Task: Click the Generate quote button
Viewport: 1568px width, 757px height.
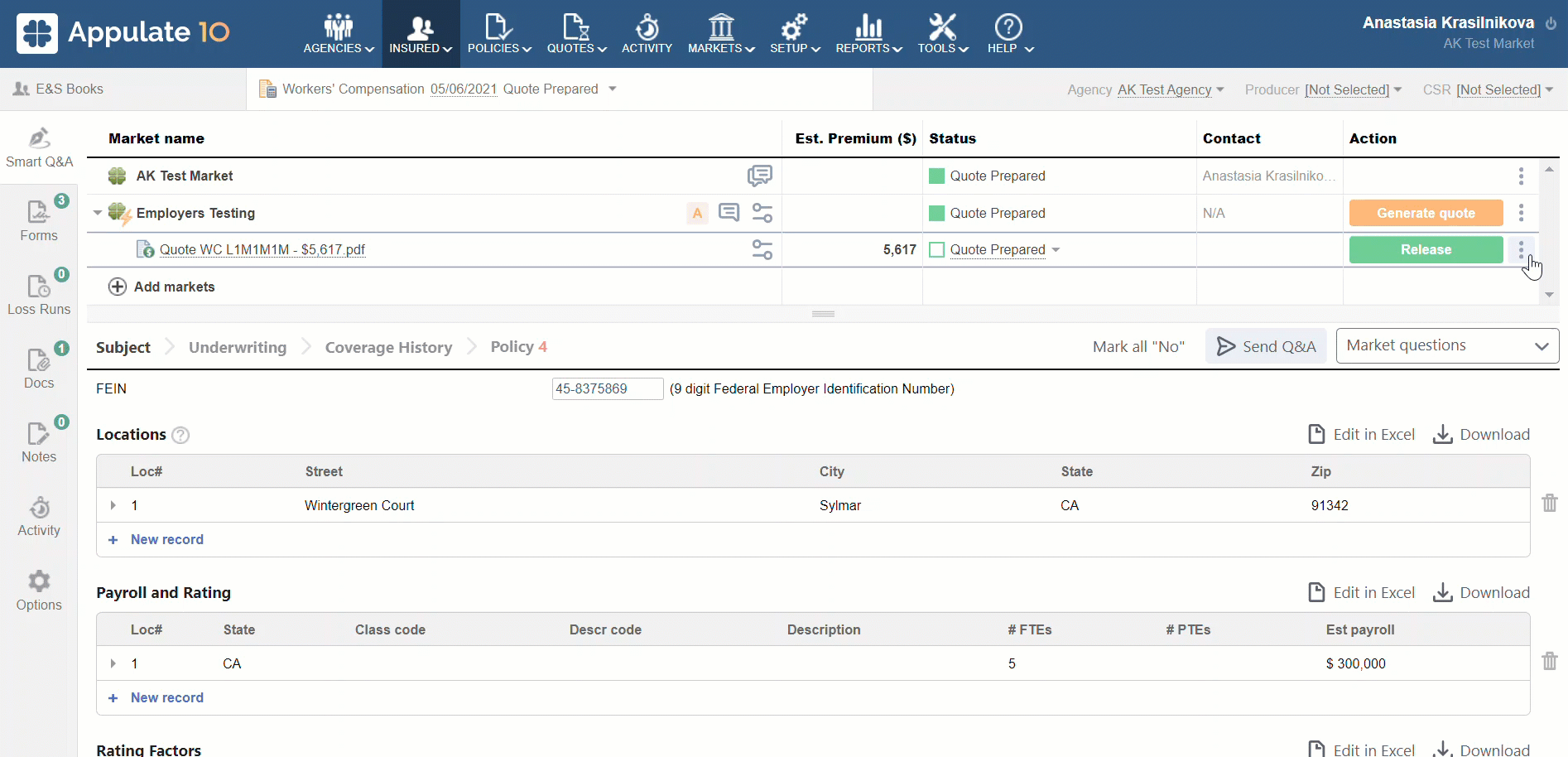Action: point(1426,213)
